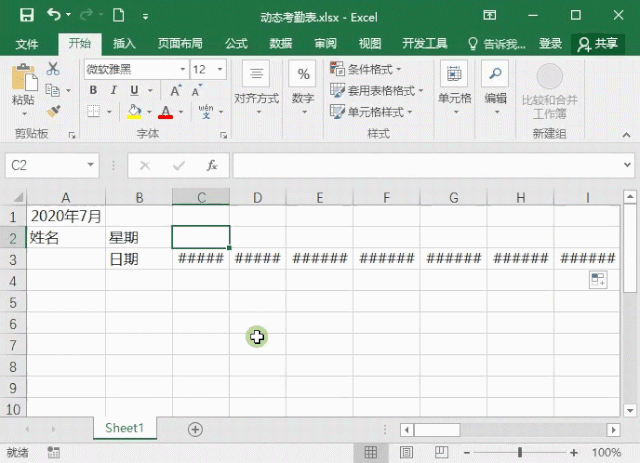This screenshot has height=463, width=640.
Task: Select all cells with the corner triangle
Action: (x=17, y=198)
